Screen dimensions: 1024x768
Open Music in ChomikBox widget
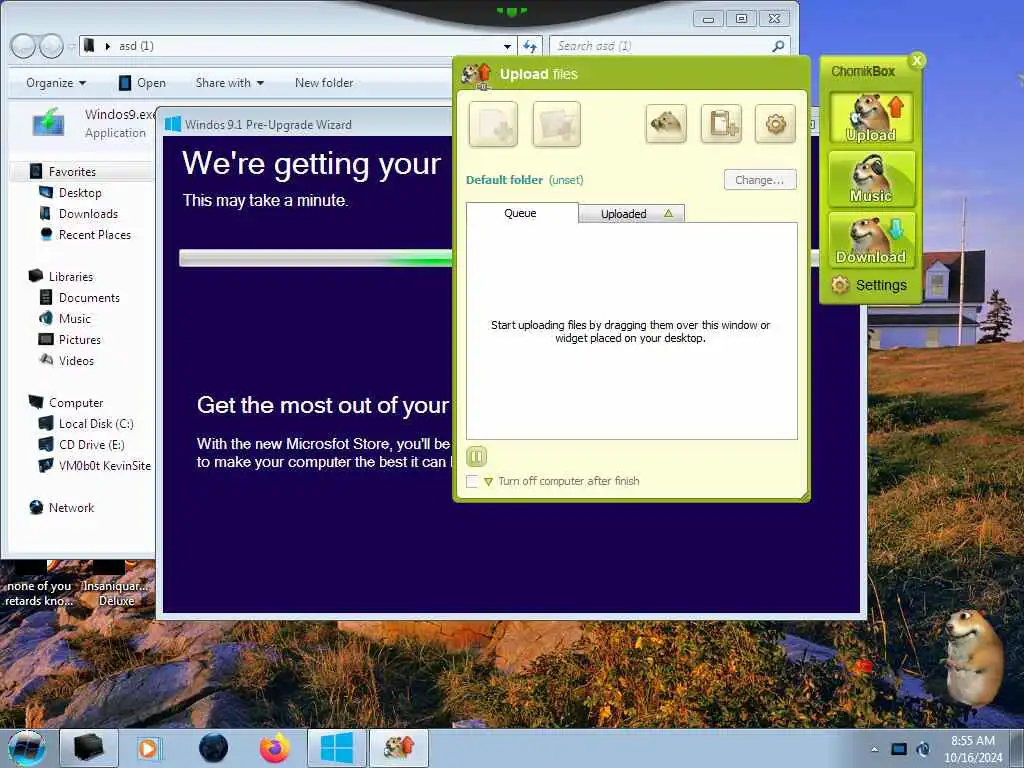(x=871, y=179)
